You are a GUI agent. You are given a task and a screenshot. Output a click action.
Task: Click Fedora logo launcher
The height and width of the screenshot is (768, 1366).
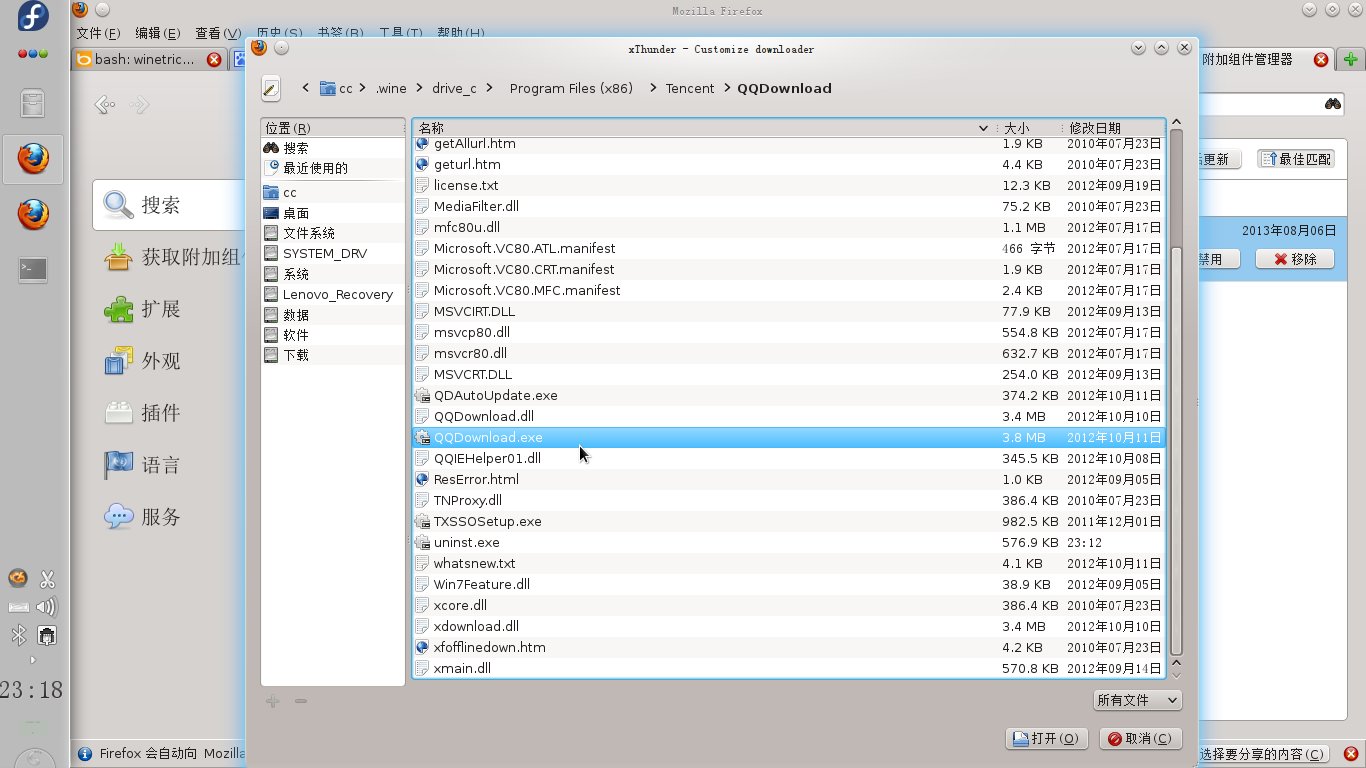coord(33,16)
